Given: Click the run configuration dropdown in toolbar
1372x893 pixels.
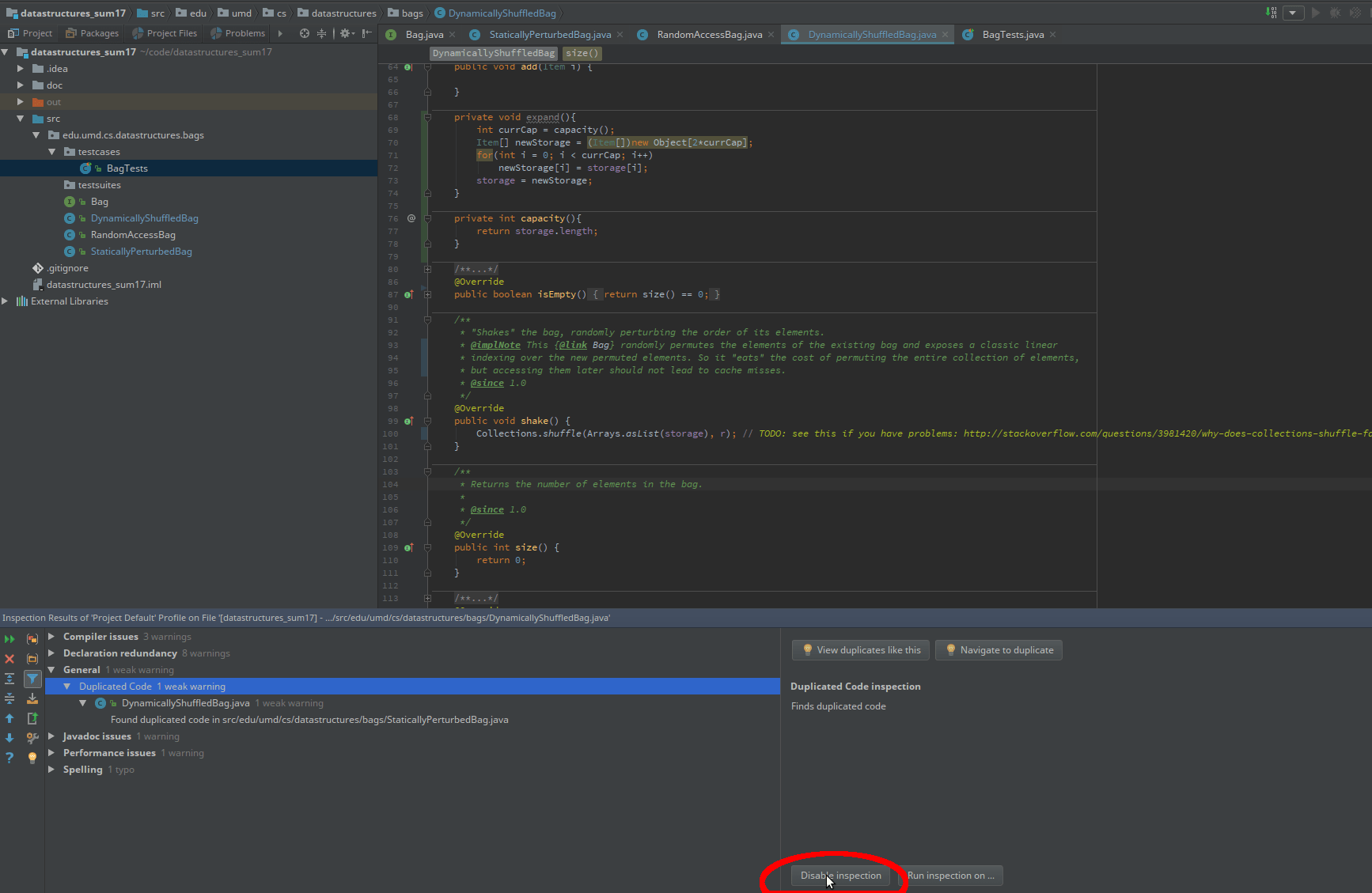Looking at the screenshot, I should (1293, 13).
